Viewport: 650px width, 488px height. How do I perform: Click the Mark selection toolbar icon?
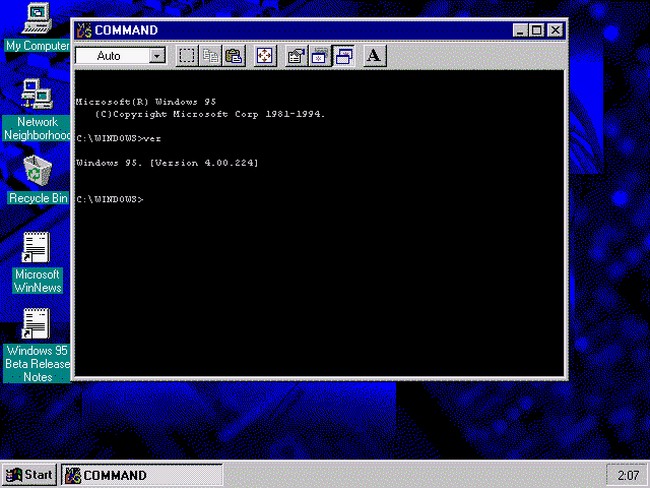(187, 56)
